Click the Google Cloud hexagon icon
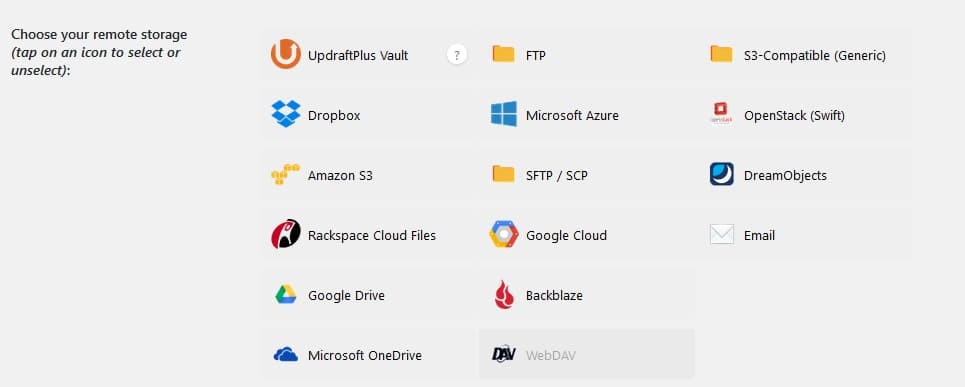Viewport: 965px width, 387px height. tap(504, 234)
